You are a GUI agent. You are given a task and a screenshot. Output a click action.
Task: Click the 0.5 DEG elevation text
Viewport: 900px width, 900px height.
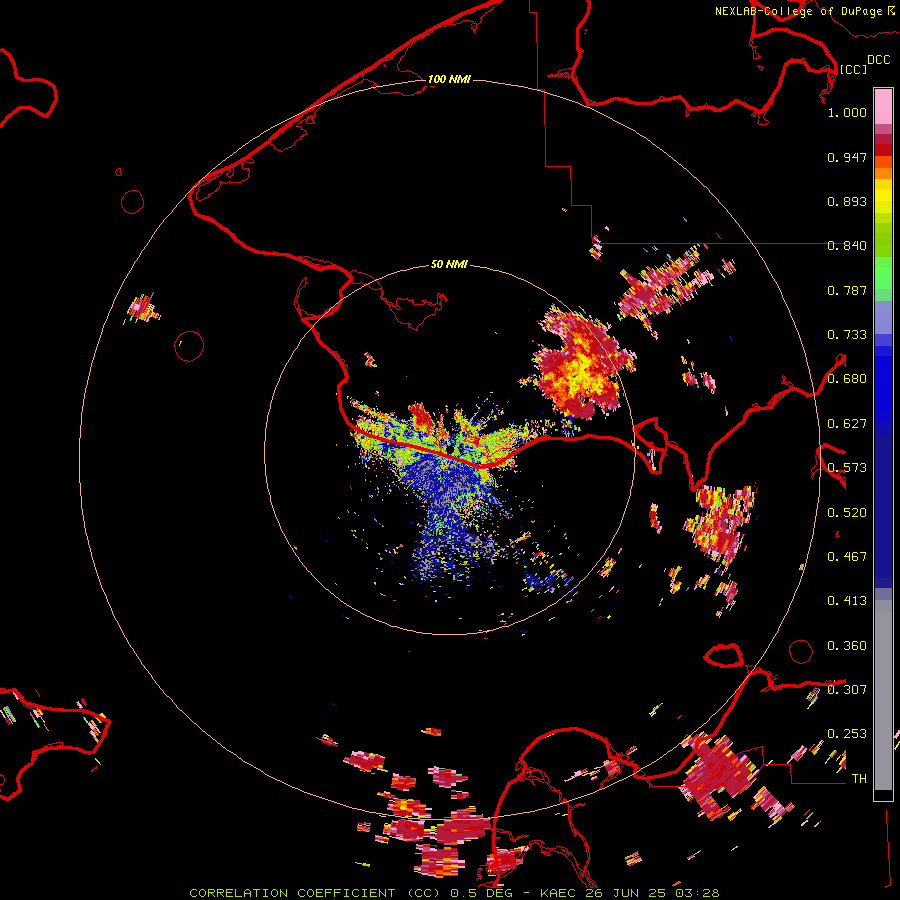pyautogui.click(x=482, y=893)
